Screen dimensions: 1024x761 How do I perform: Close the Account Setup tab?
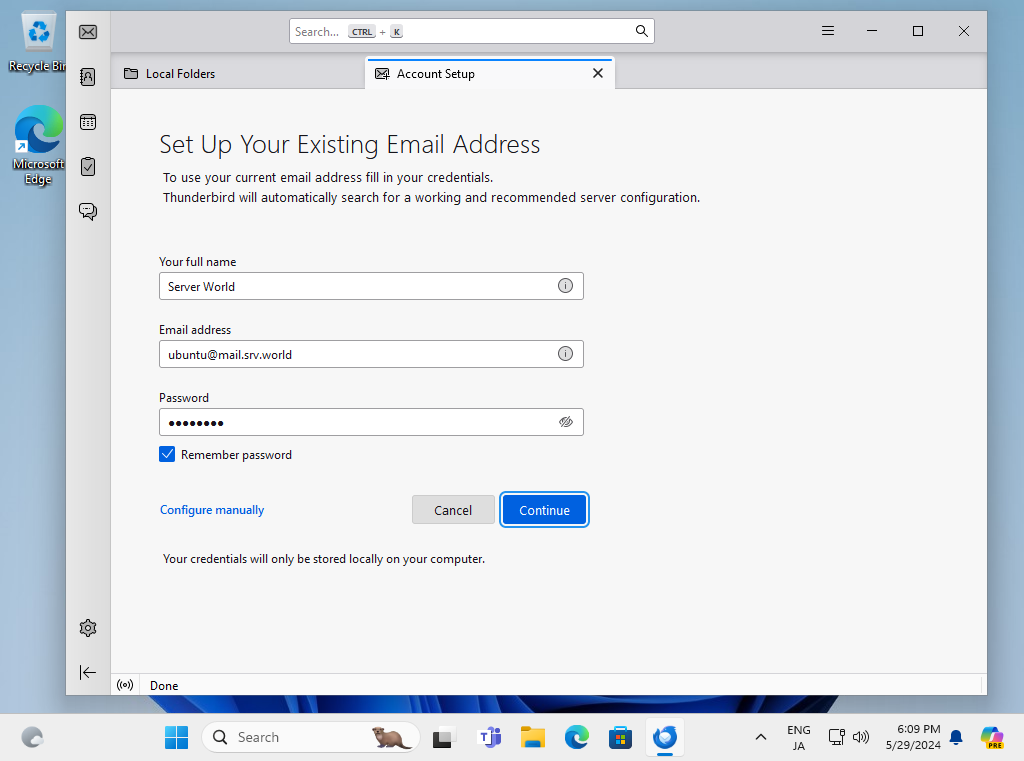(598, 73)
